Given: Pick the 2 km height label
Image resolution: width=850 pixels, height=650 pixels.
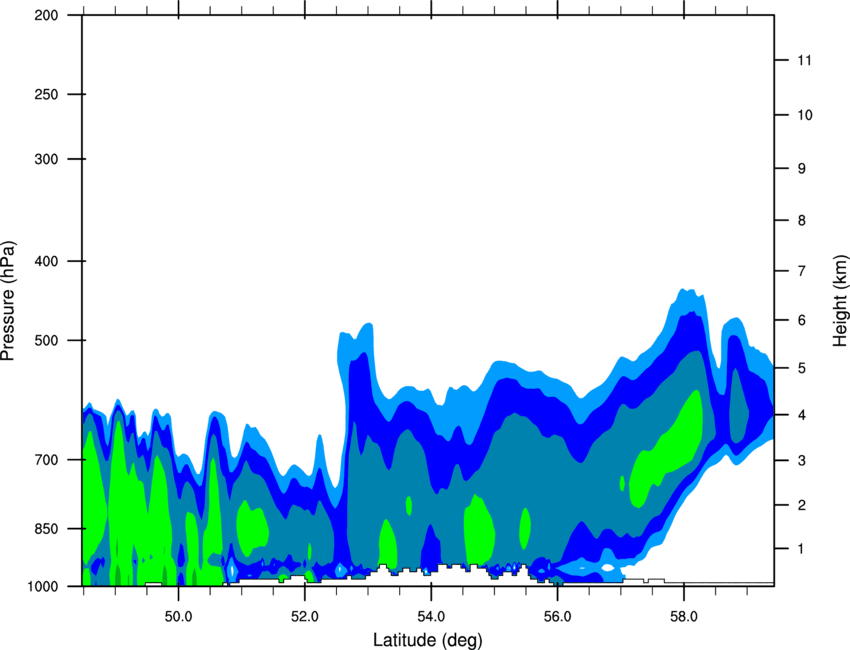Looking at the screenshot, I should pyautogui.click(x=801, y=505).
